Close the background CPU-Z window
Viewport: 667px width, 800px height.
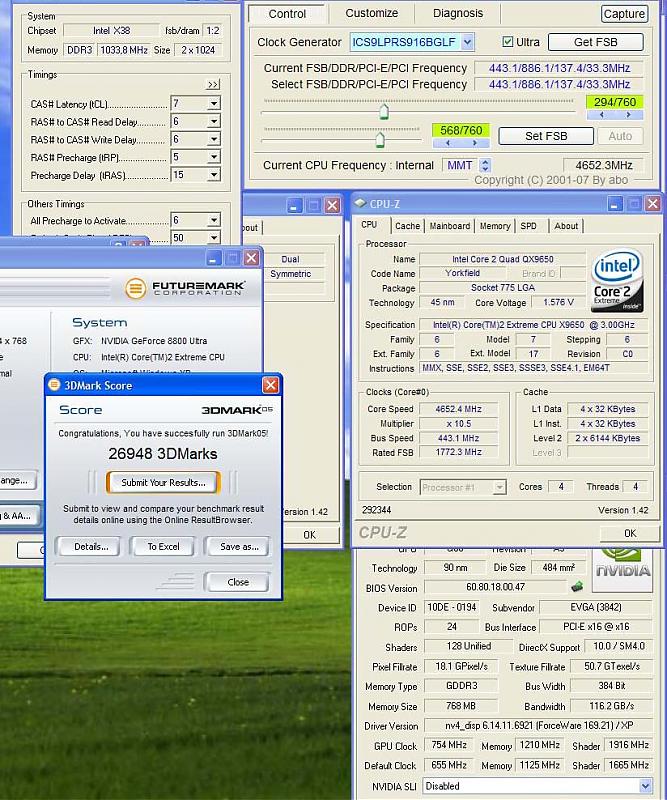(x=332, y=205)
